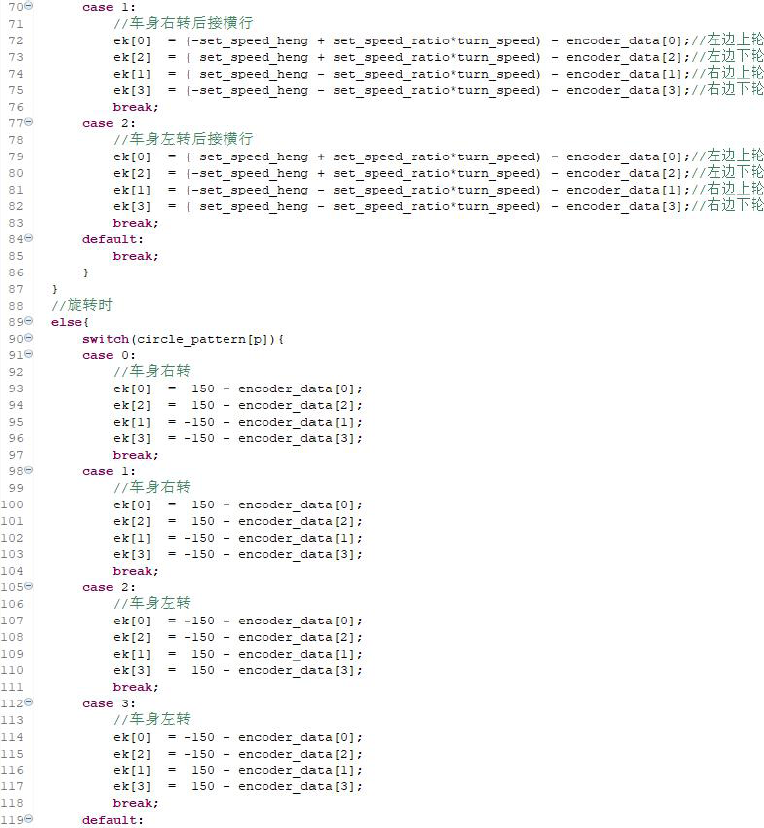Click encoder_data[2] on line 94

point(297,405)
